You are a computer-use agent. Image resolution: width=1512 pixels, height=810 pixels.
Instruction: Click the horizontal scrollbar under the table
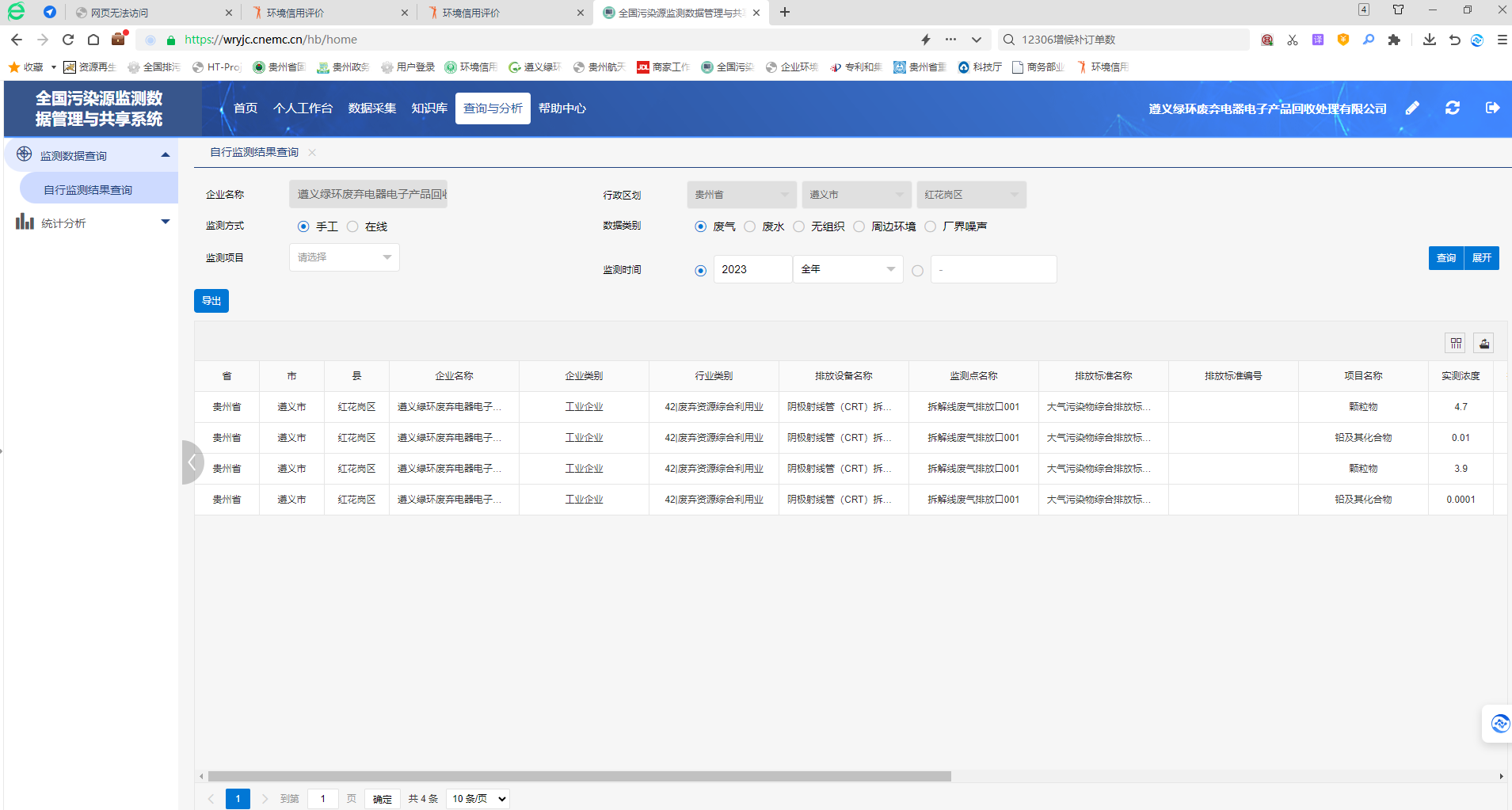[578, 777]
